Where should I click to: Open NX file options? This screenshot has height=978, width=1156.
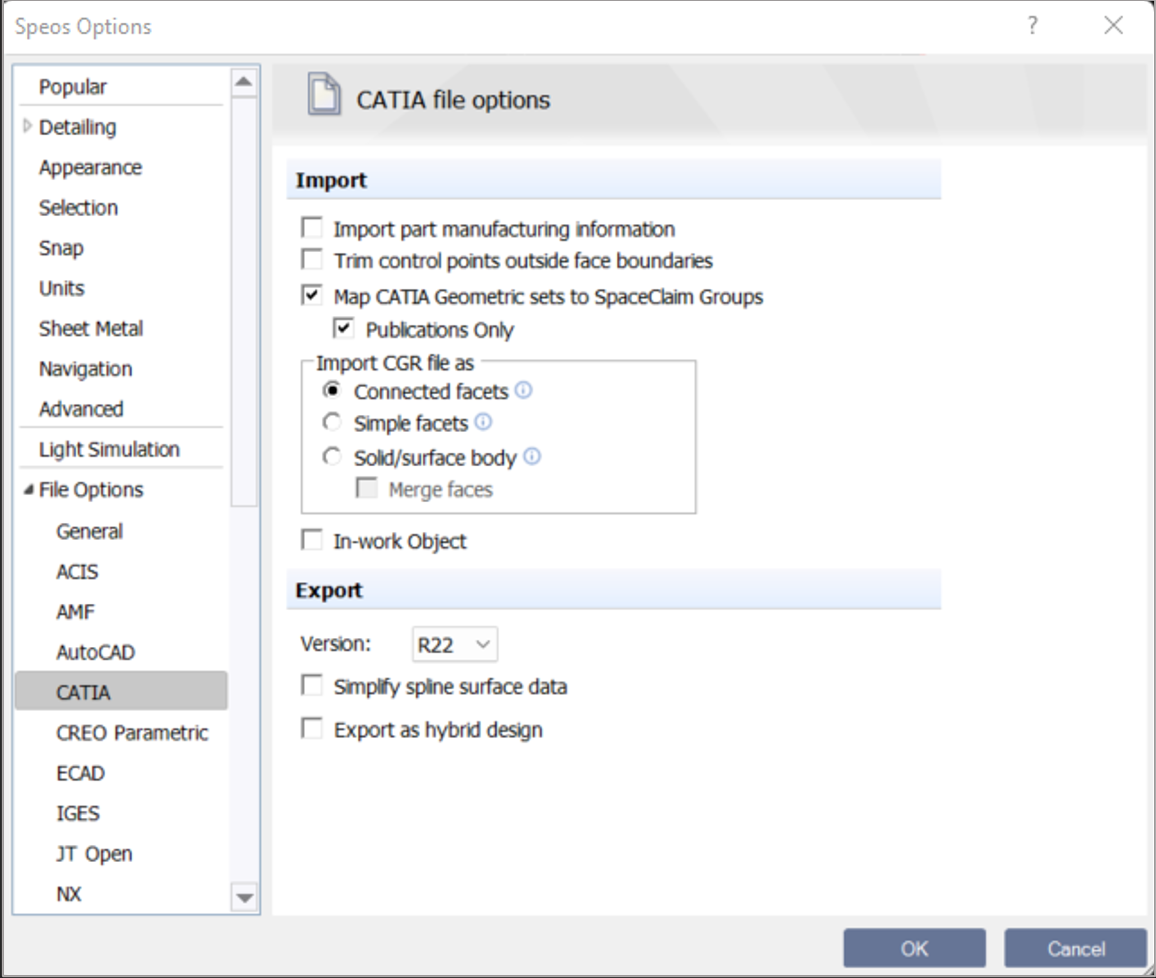point(69,894)
